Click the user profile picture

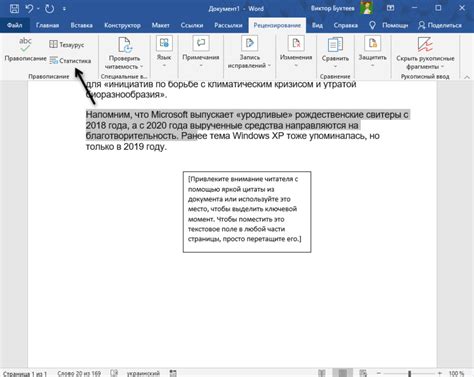pyautogui.click(x=366, y=8)
